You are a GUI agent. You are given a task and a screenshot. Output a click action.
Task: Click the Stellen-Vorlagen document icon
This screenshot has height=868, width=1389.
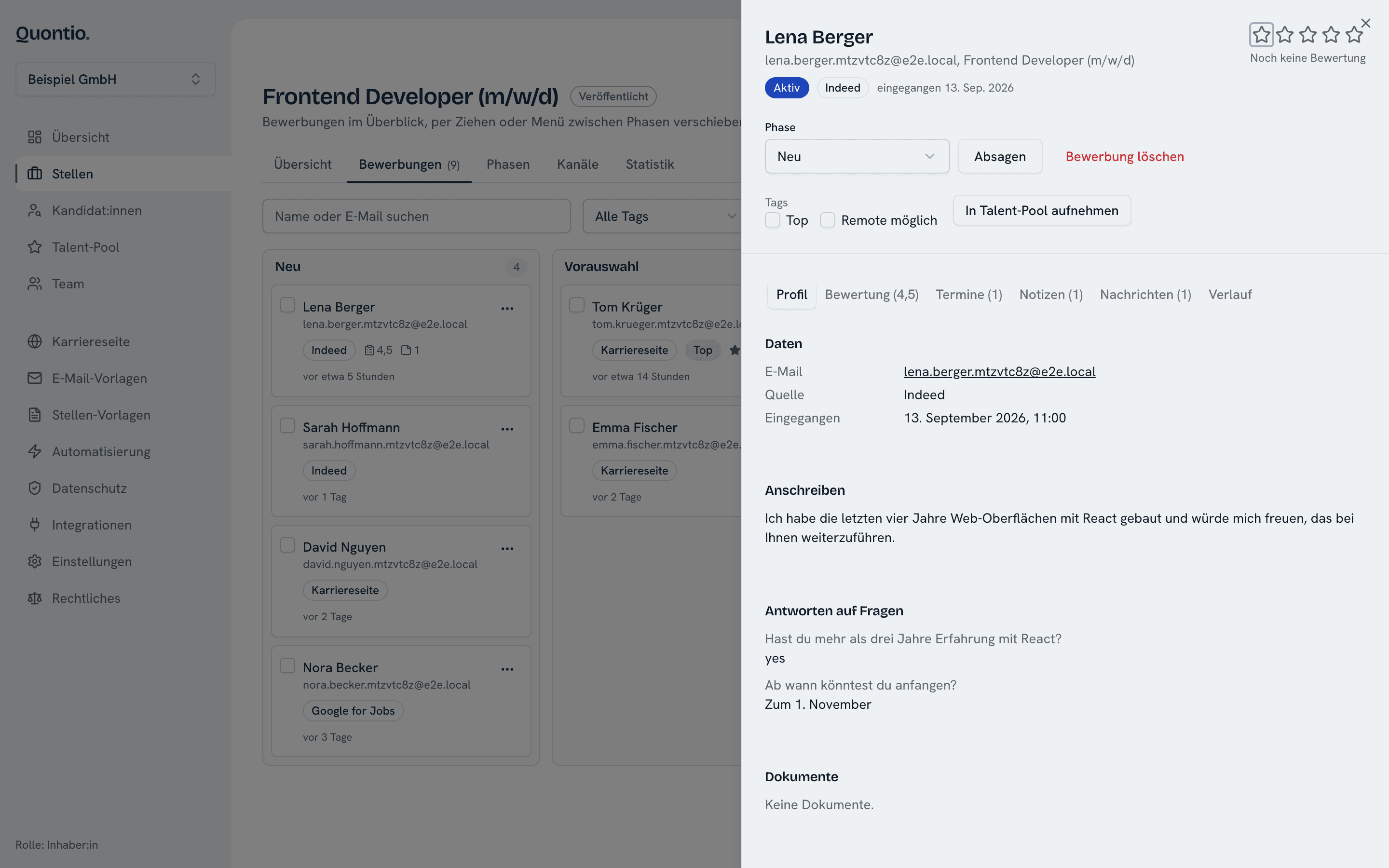pyautogui.click(x=34, y=415)
